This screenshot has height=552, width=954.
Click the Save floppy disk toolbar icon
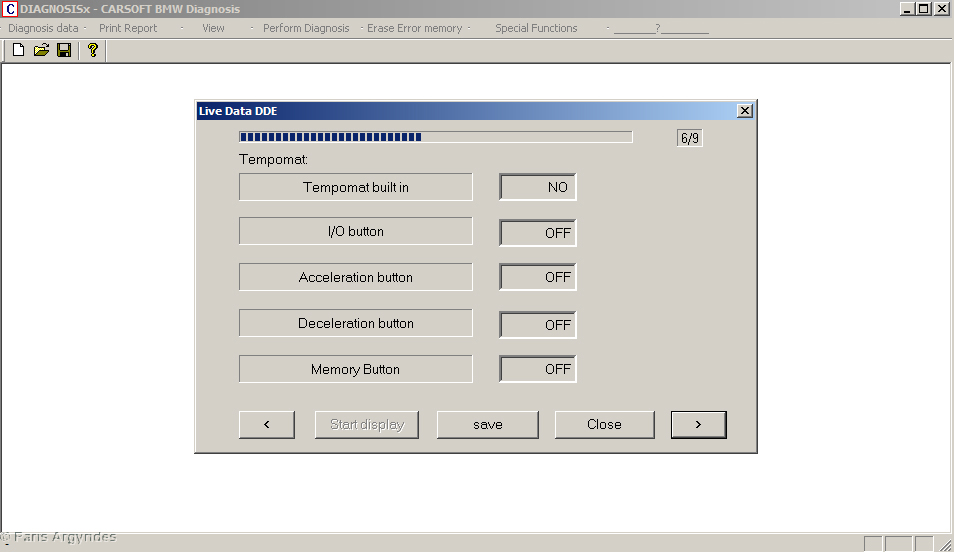[x=64, y=50]
